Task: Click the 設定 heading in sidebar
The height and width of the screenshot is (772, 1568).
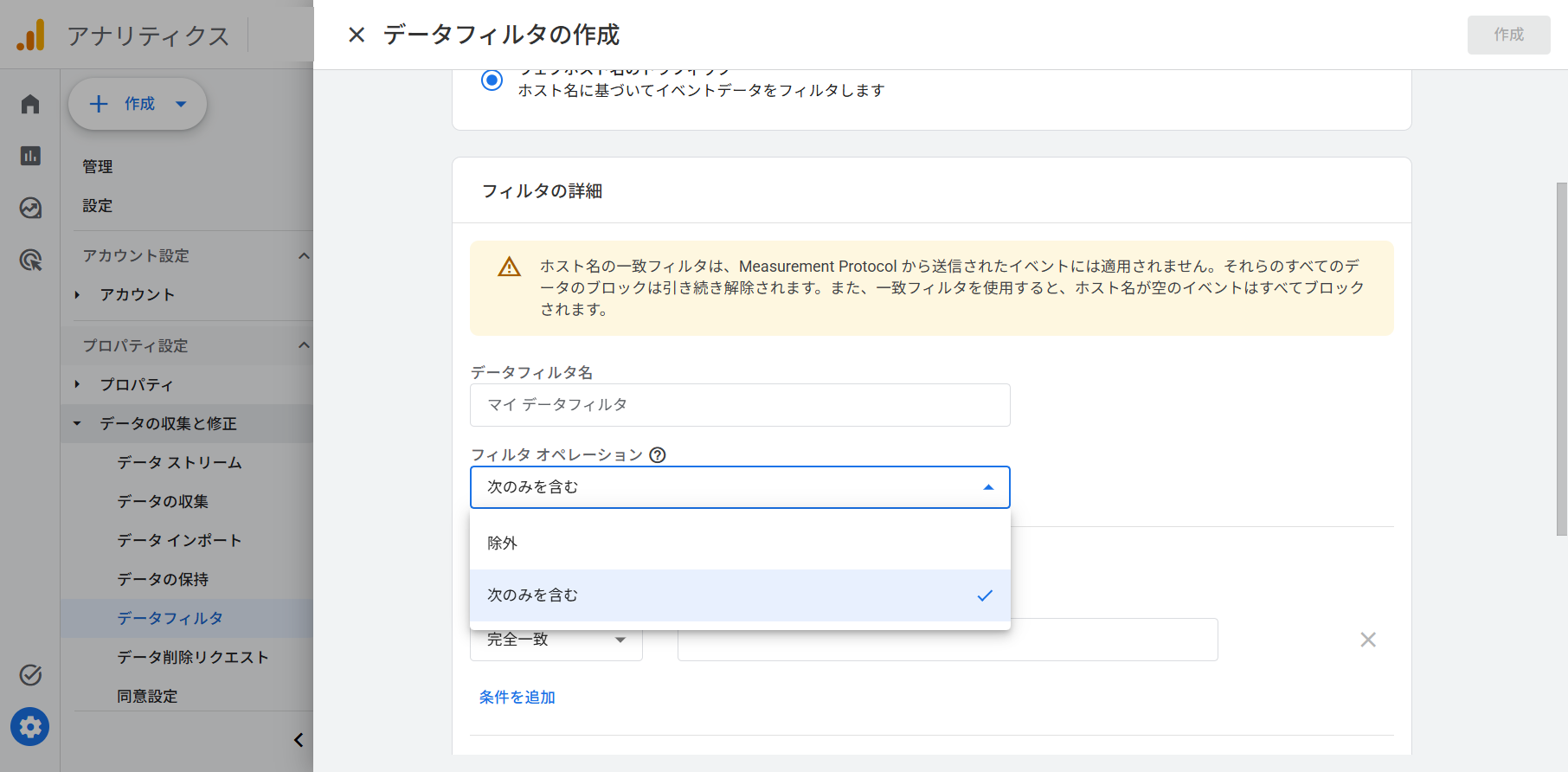Action: (98, 206)
